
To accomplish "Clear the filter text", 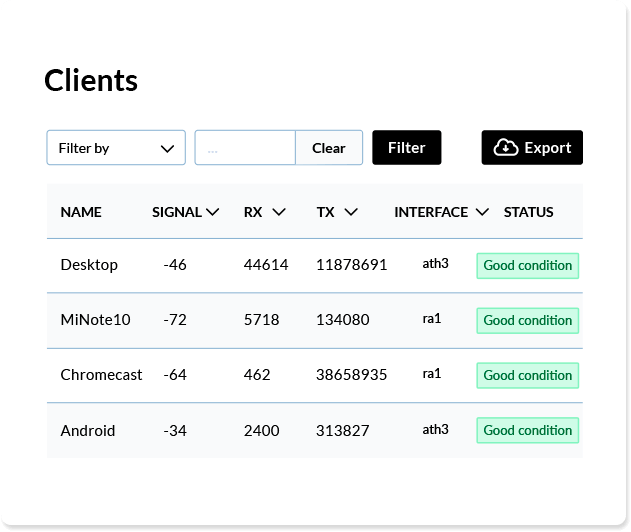I will click(329, 147).
